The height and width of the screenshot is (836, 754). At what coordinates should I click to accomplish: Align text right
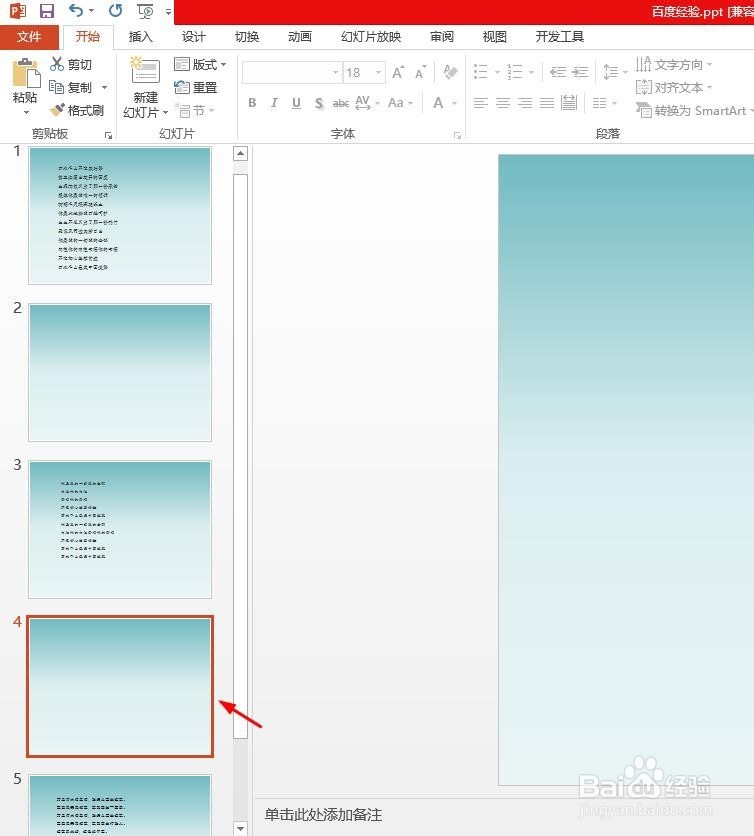525,102
